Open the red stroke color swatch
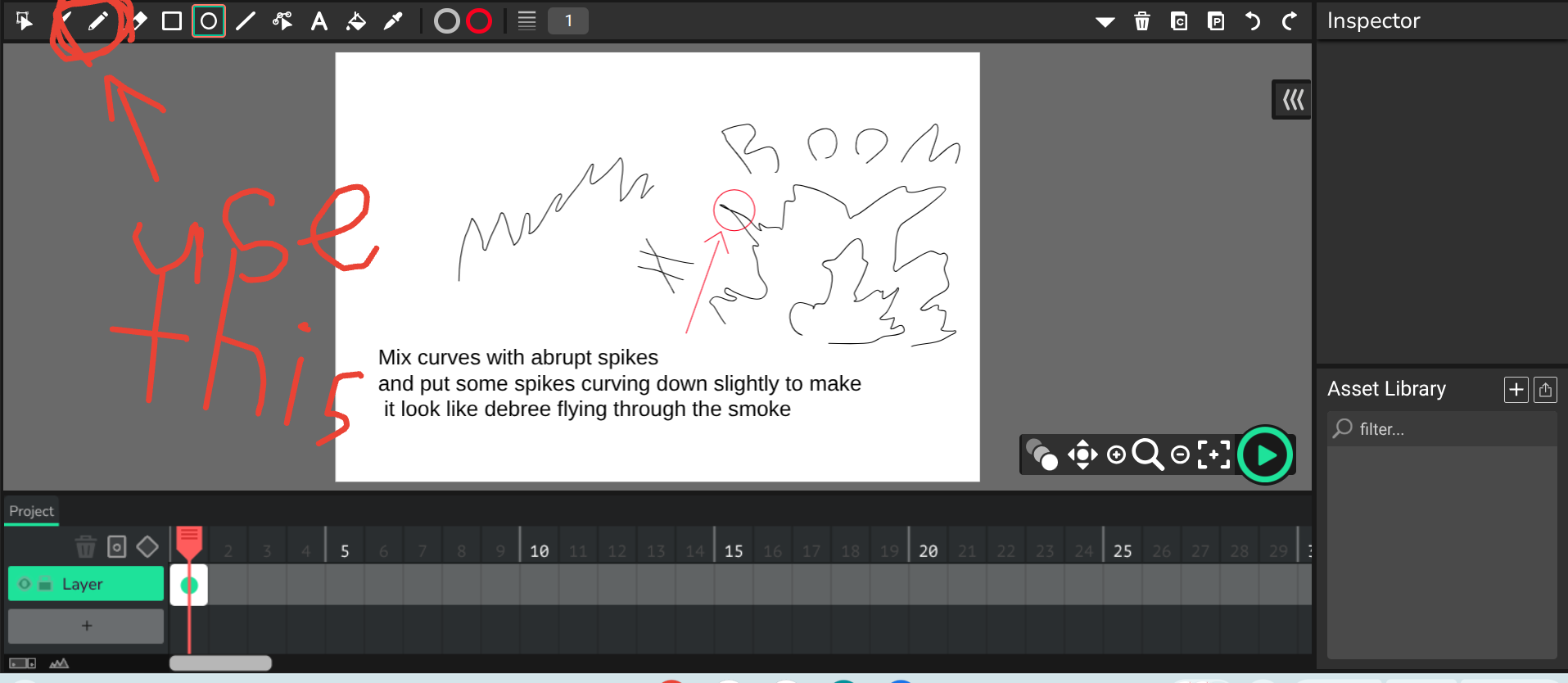 tap(479, 21)
